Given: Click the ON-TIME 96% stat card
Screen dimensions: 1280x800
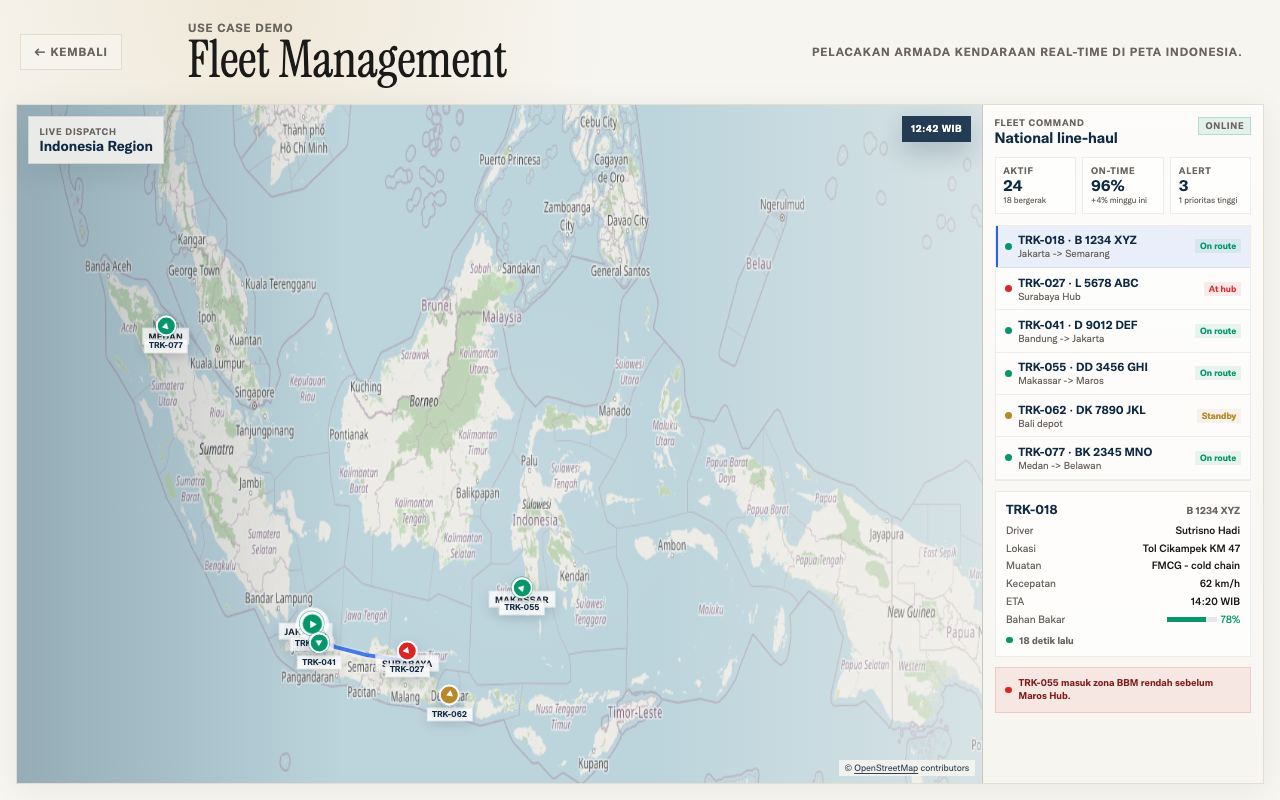Looking at the screenshot, I should pyautogui.click(x=1123, y=185).
